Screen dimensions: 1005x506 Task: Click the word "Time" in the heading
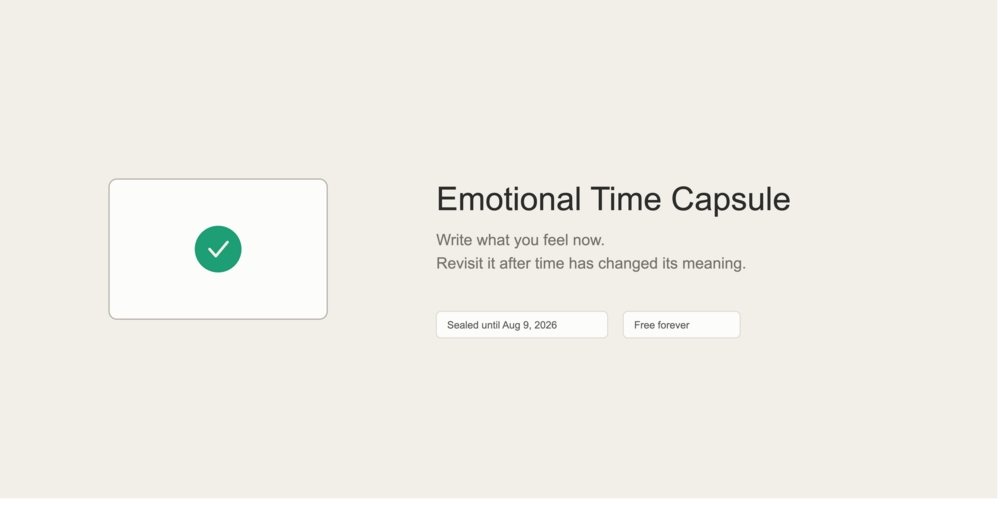click(626, 199)
